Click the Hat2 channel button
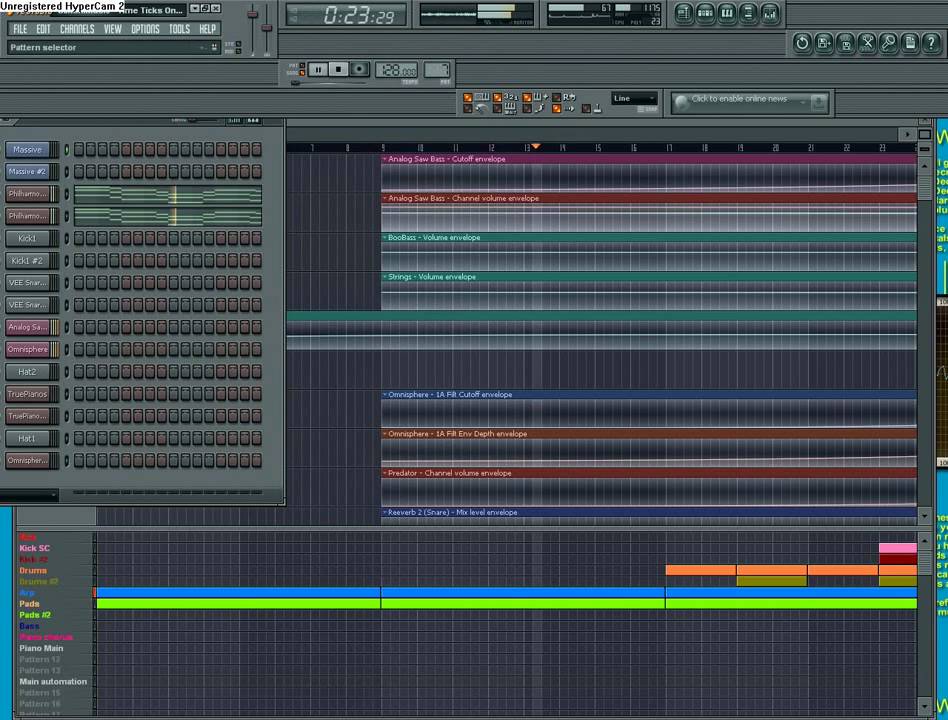 27,372
